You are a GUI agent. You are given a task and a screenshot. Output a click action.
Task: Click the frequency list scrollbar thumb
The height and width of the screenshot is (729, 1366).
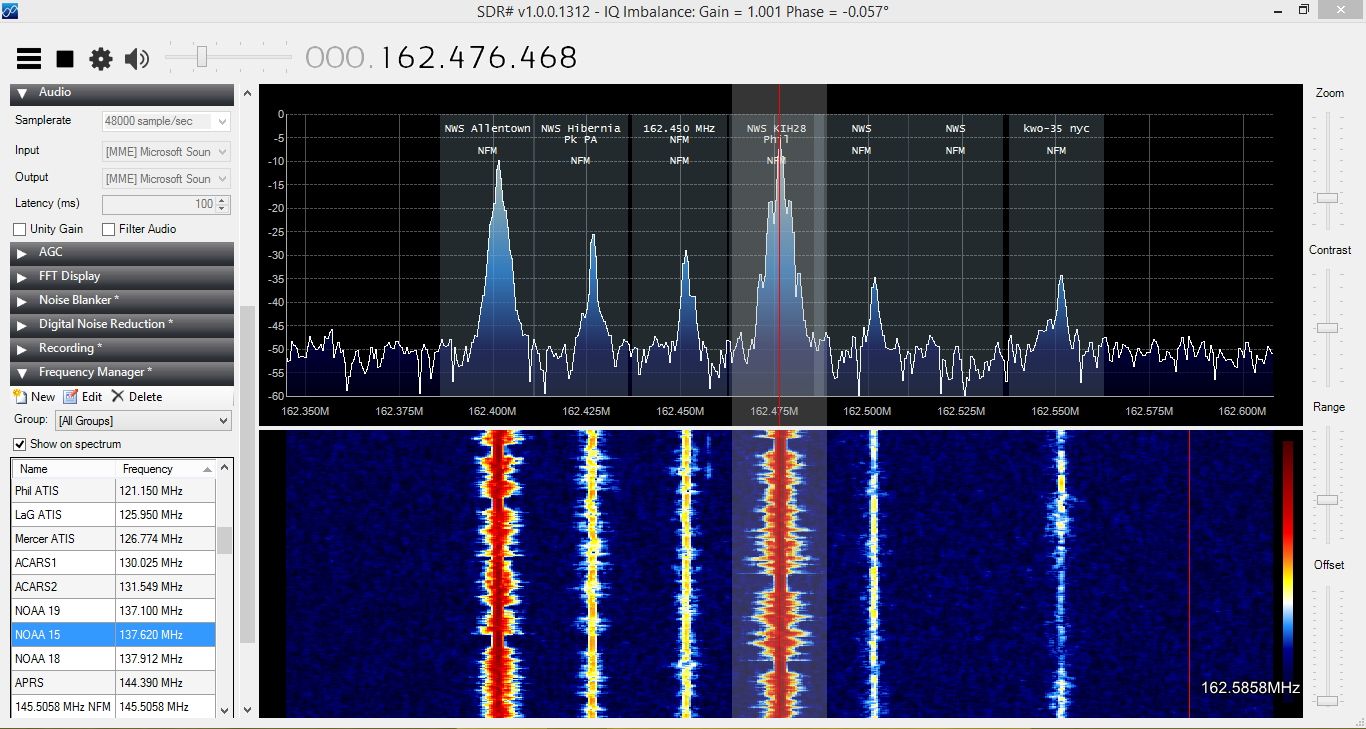[x=225, y=540]
